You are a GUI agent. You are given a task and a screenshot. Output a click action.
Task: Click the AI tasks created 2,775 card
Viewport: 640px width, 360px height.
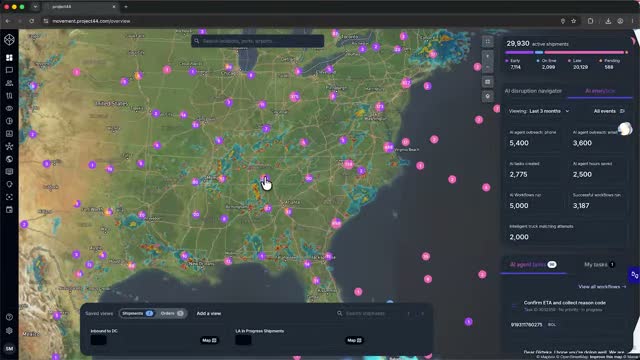[534, 170]
